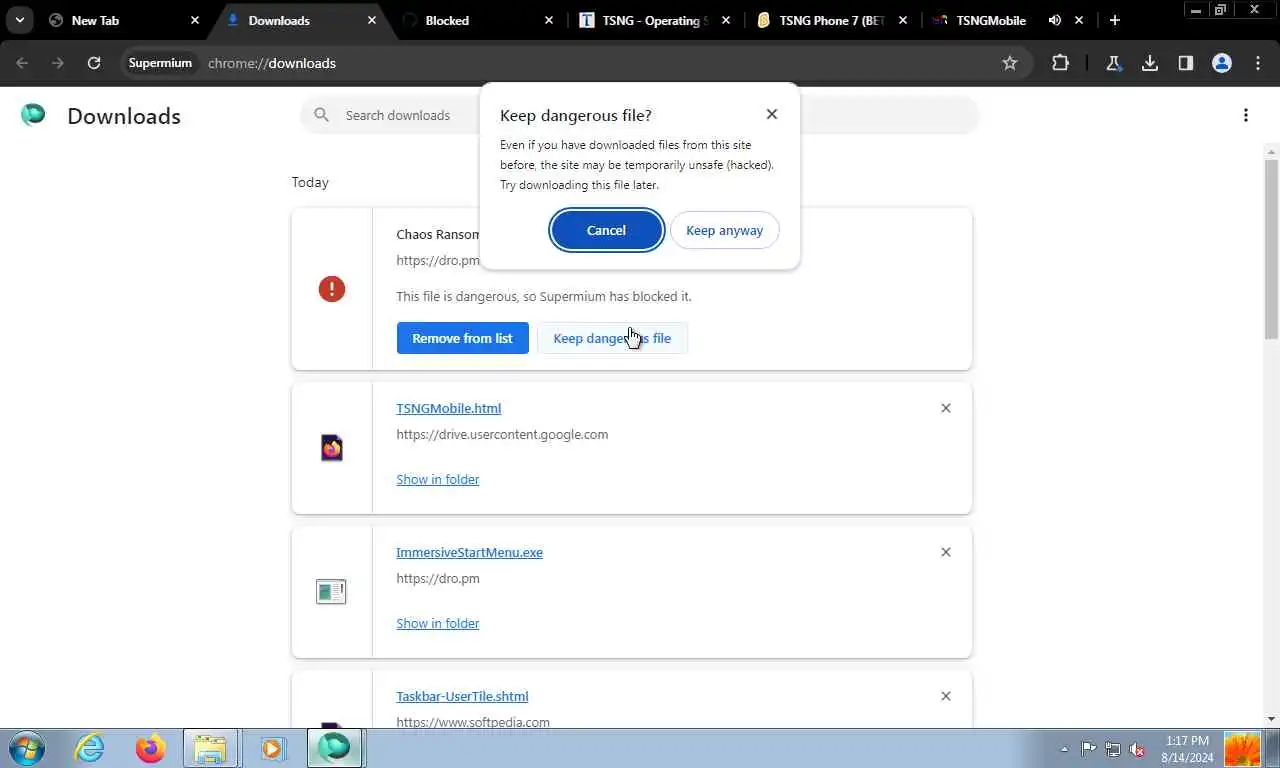
Task: Switch to the New Tab tab
Action: click(x=124, y=20)
